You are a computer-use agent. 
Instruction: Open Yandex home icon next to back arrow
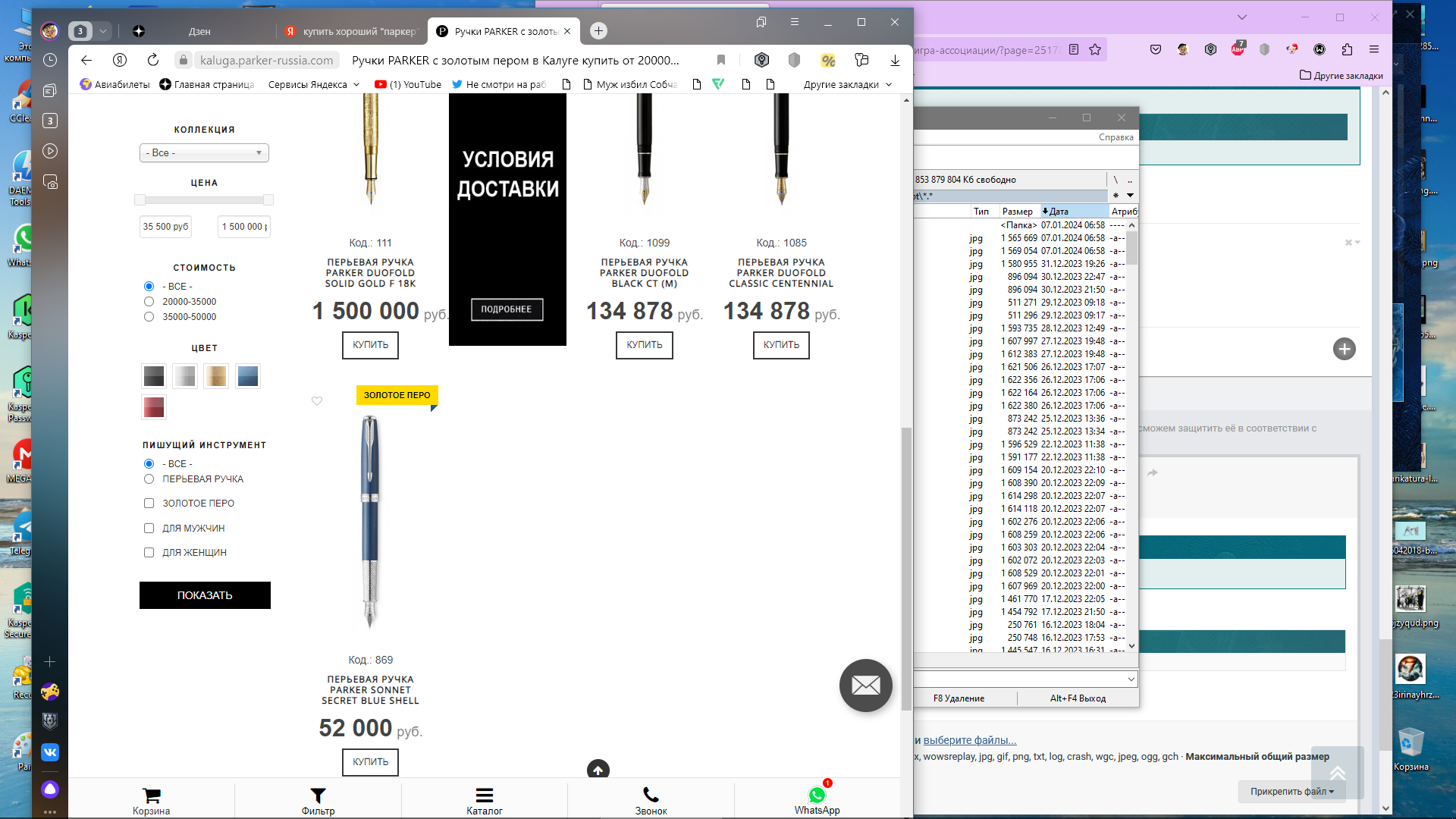120,60
